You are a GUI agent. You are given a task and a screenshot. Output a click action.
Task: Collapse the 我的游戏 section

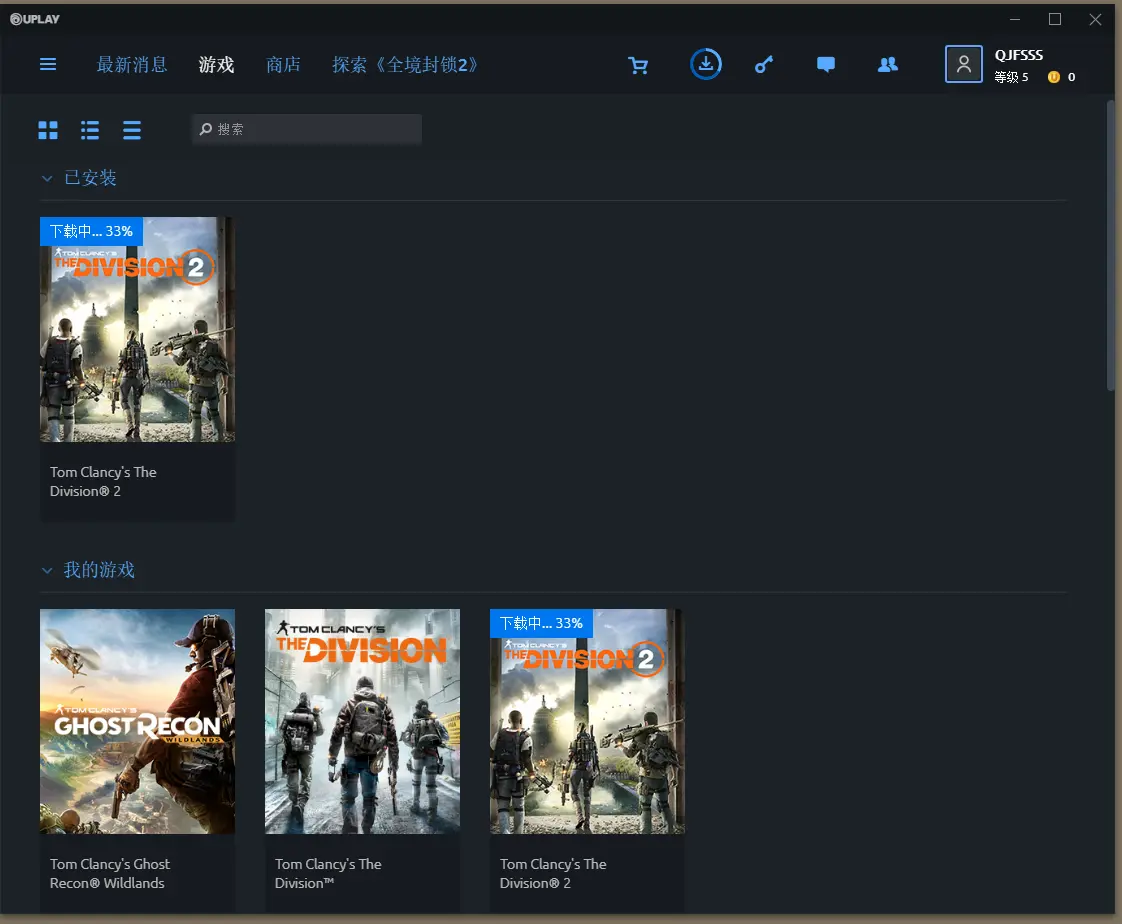47,570
